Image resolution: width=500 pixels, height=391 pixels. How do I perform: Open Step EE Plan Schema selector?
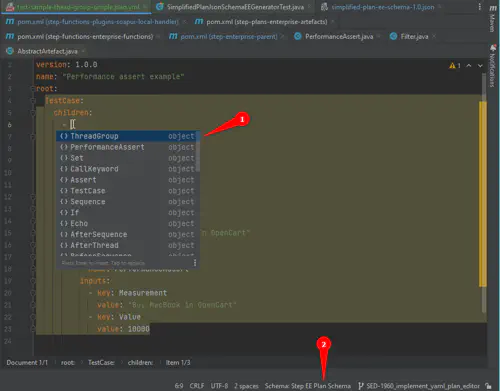[x=308, y=386]
